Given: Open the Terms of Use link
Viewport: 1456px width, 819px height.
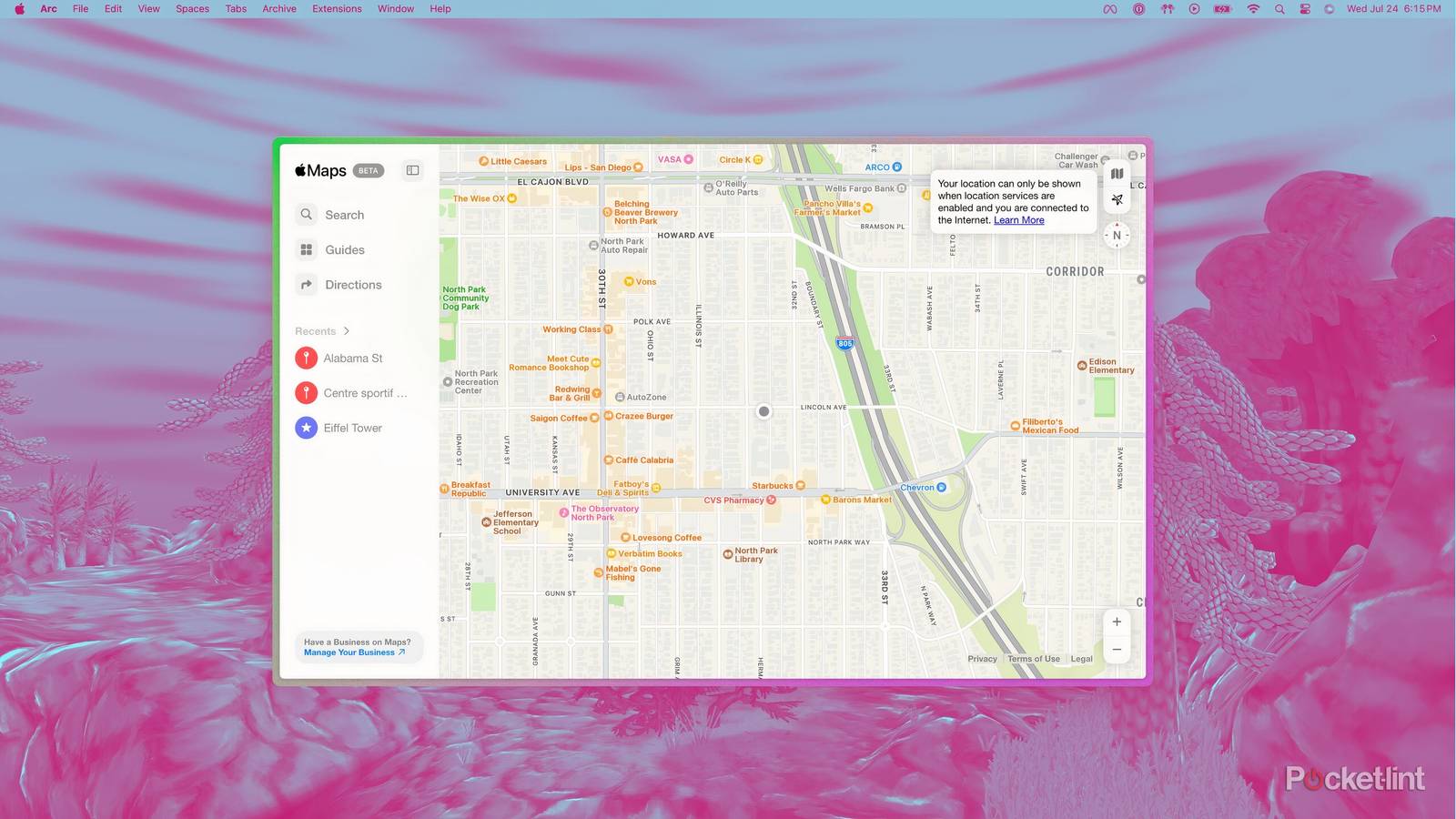Looking at the screenshot, I should [x=1033, y=659].
